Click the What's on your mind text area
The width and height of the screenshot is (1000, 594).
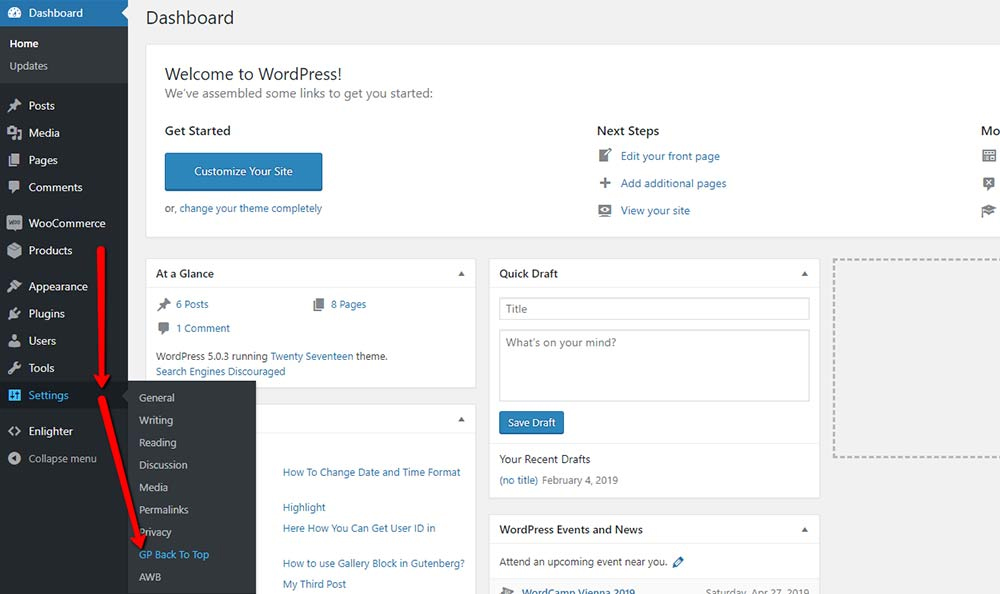pyautogui.click(x=654, y=366)
